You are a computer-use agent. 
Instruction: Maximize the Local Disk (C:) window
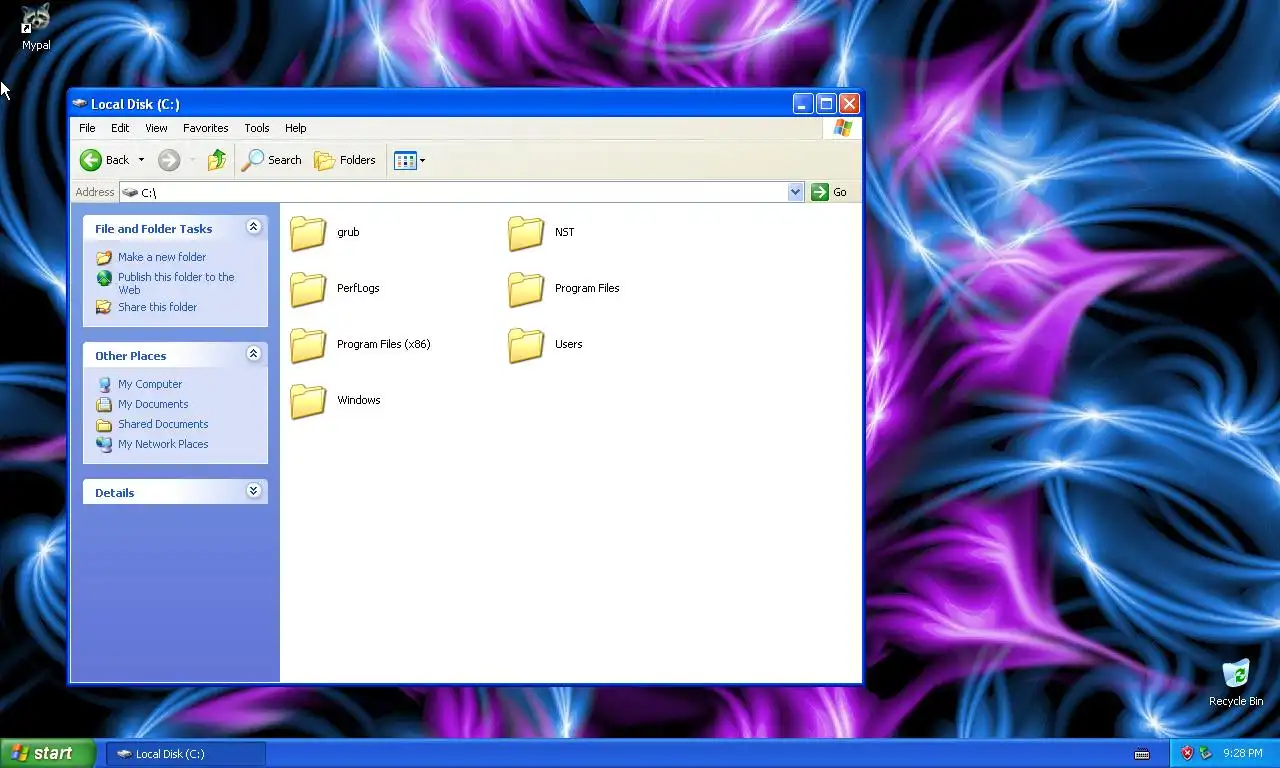(826, 103)
